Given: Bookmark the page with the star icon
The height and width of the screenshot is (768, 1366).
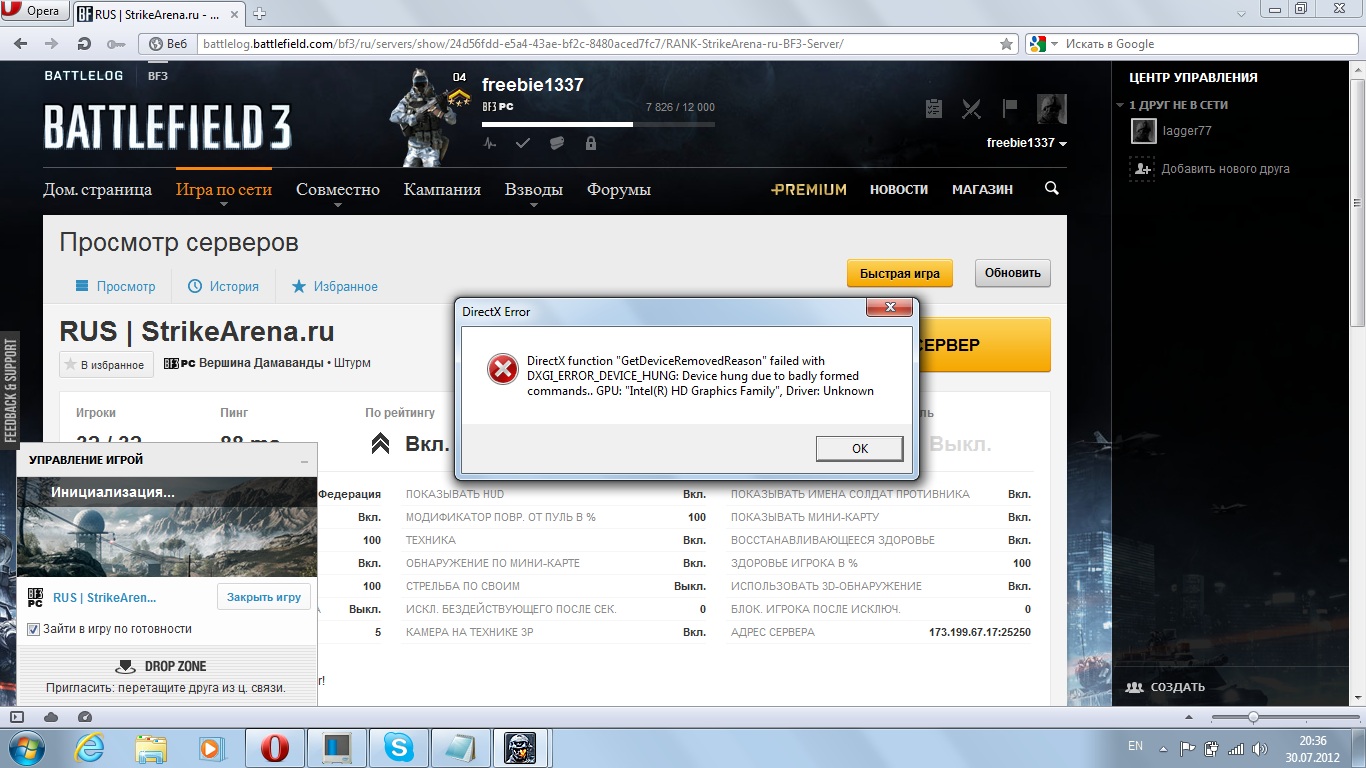Looking at the screenshot, I should point(1007,44).
